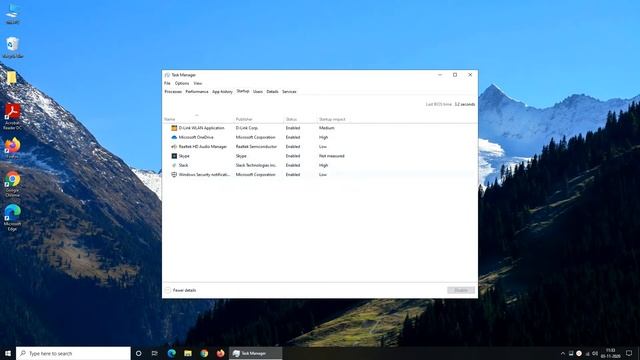Open the File menu

pos(167,83)
